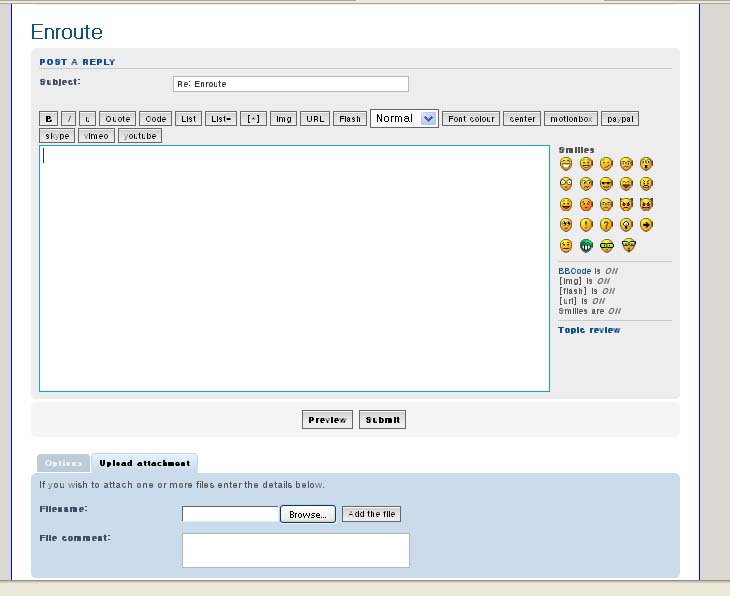730x596 pixels.
Task: Insert the lightbulb idea smiley
Action: point(626,225)
